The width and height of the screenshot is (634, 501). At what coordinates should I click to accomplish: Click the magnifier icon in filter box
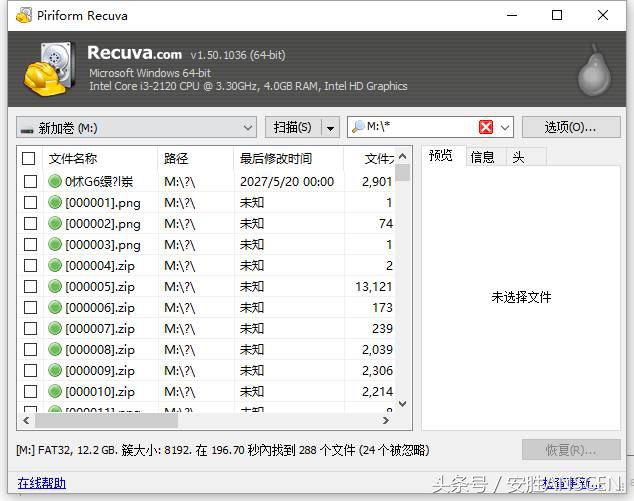pyautogui.click(x=358, y=127)
